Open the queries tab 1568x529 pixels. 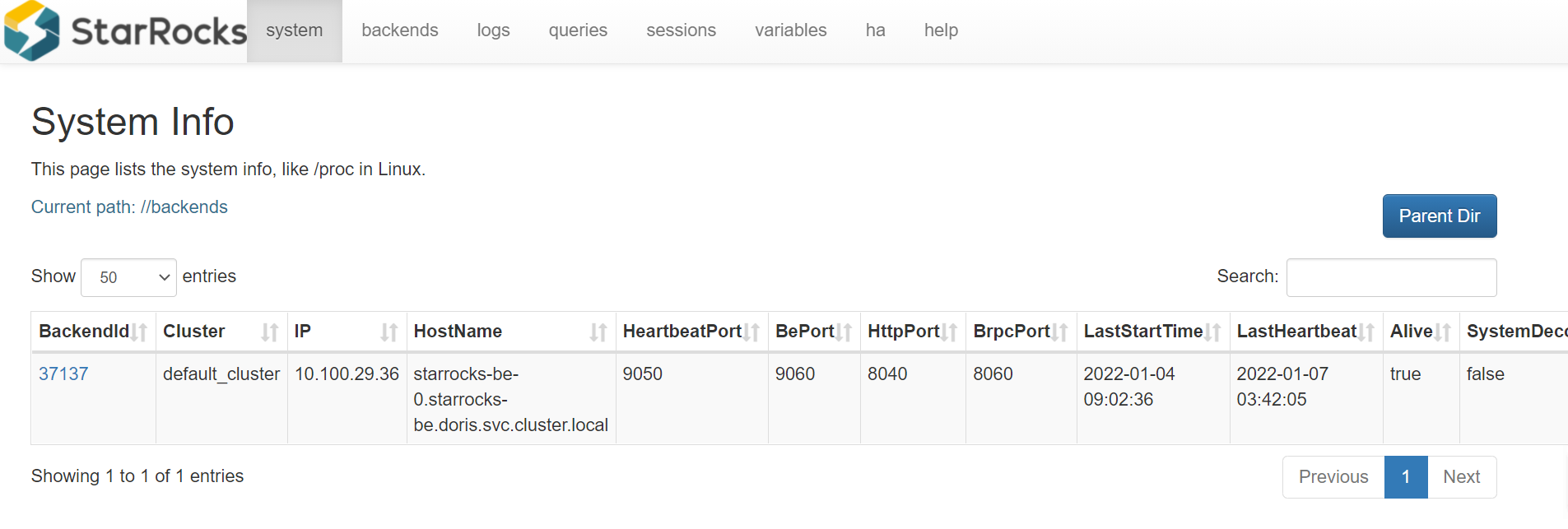tap(578, 30)
